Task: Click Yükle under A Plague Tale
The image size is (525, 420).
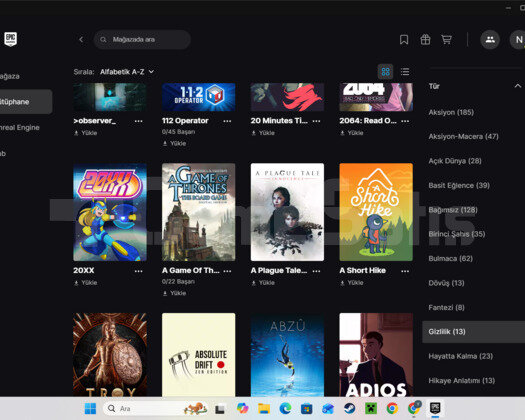Action: coord(263,283)
